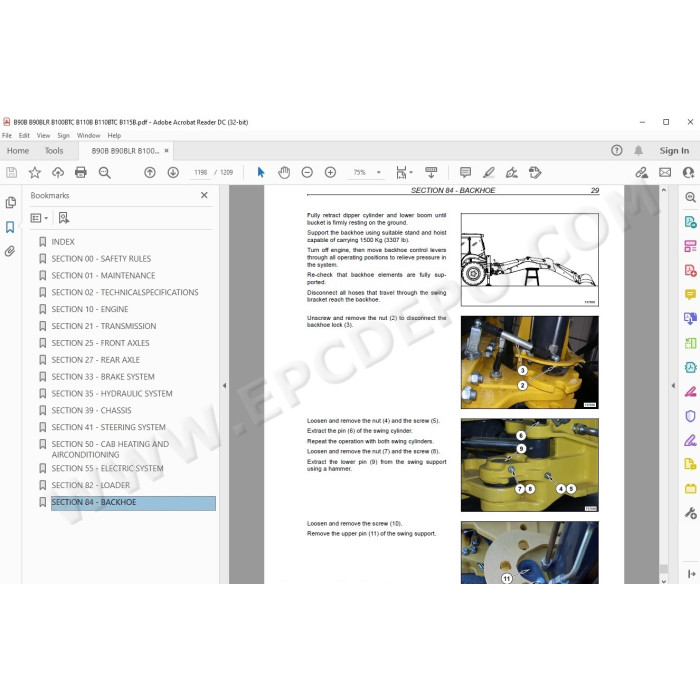Jump to SECTION 01 - MAINTENANCE bookmark
The image size is (700, 700).
pyautogui.click(x=103, y=276)
